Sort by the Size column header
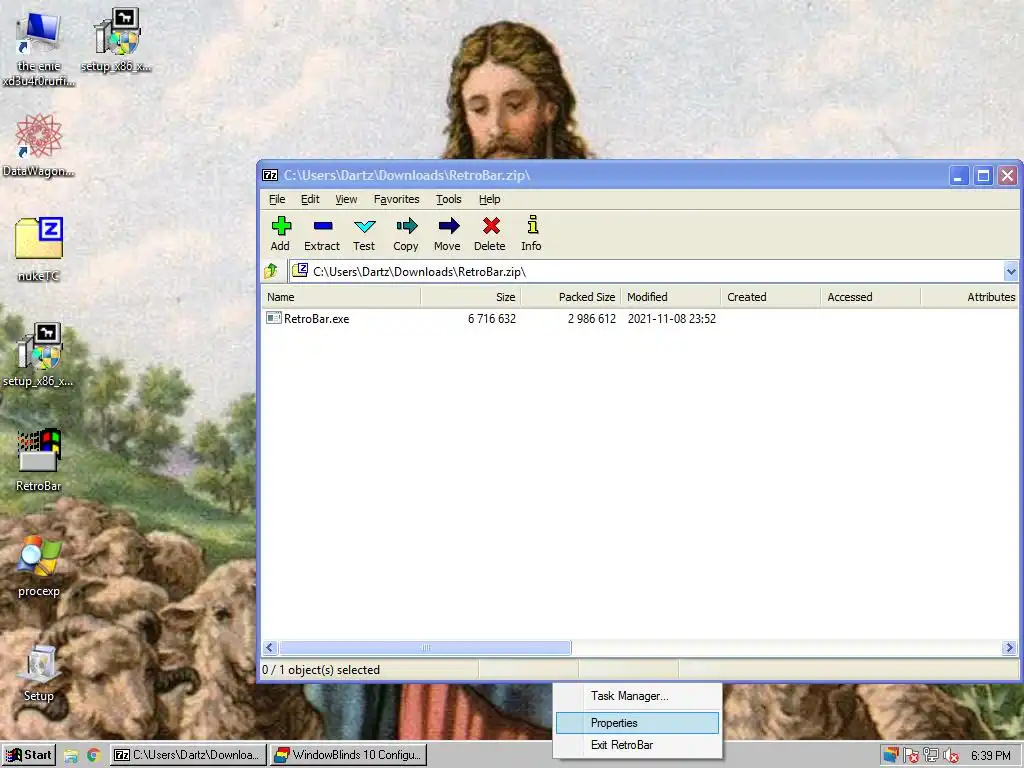1024x768 pixels. click(471, 297)
